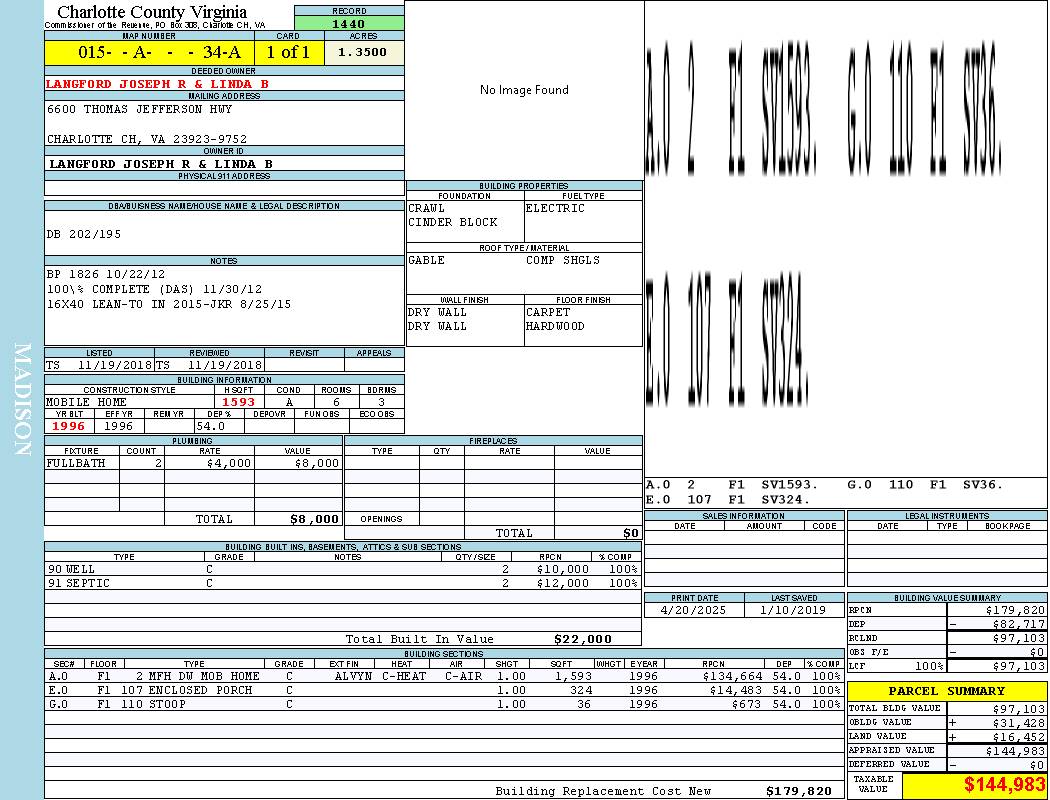
Task: Click H SQFT value 1593
Action: [238, 402]
